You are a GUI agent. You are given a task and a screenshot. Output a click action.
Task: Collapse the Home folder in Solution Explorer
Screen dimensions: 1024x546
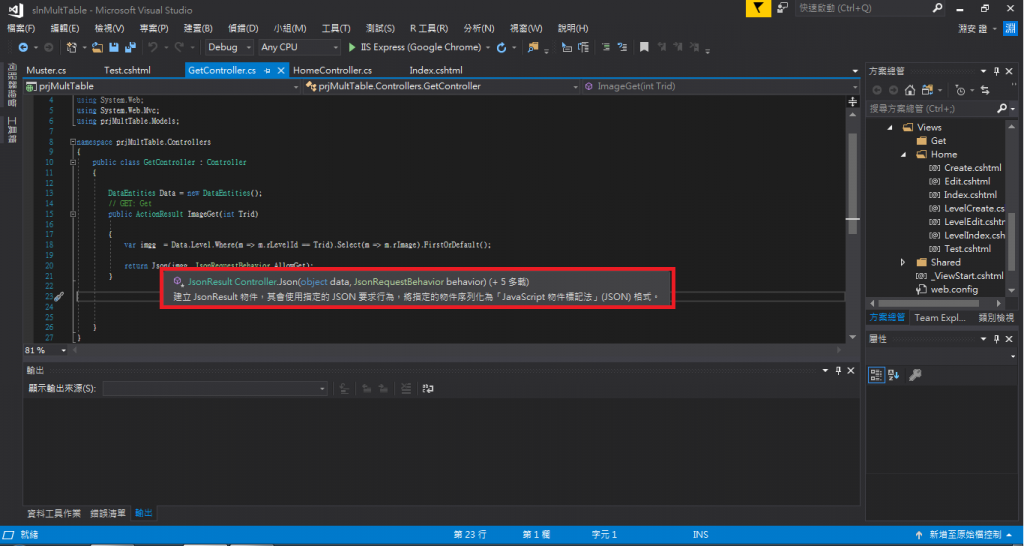point(903,155)
